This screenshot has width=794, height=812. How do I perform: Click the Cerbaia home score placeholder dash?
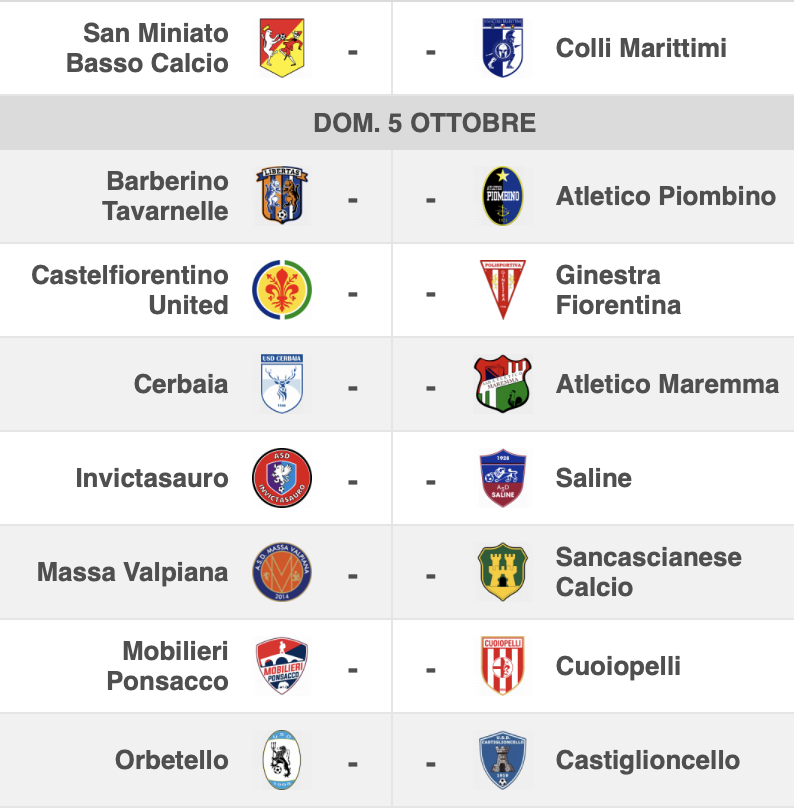[x=353, y=386]
